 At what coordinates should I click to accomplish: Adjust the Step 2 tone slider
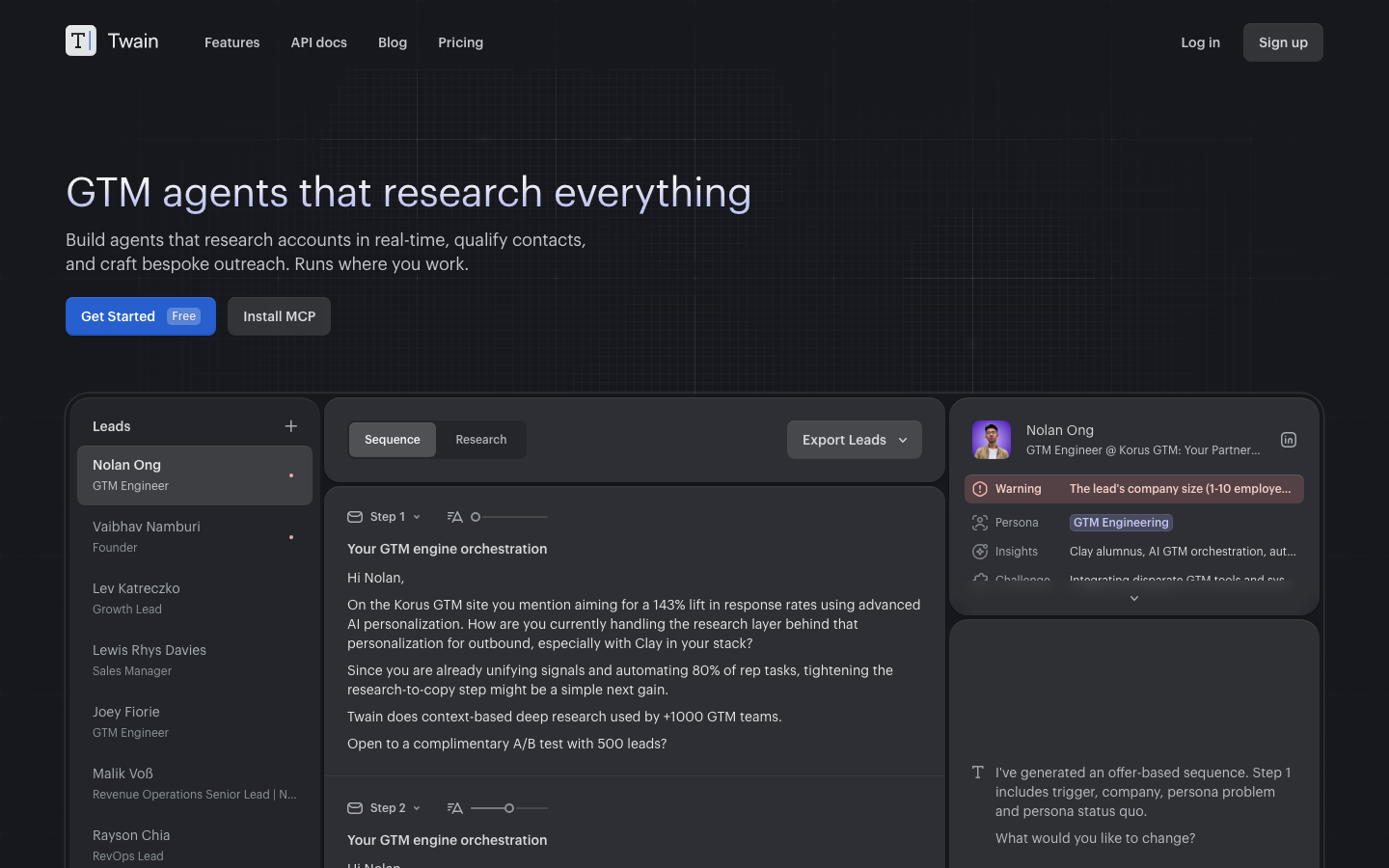pyautogui.click(x=509, y=808)
